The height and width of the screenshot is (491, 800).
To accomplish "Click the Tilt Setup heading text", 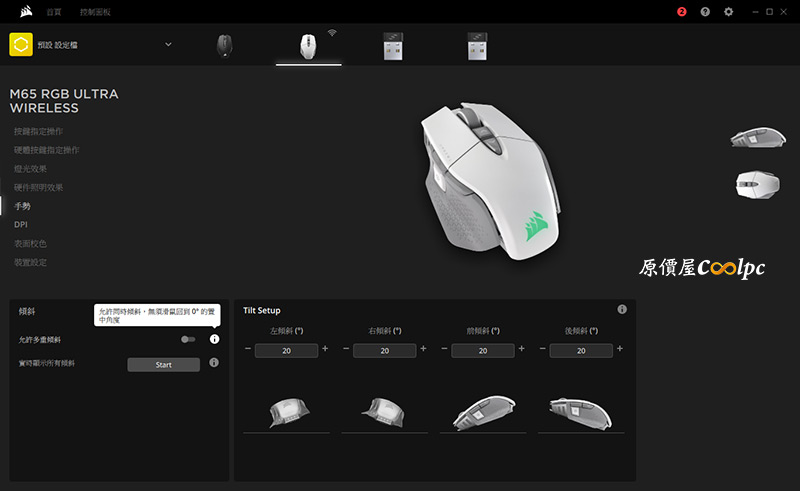I will point(262,310).
